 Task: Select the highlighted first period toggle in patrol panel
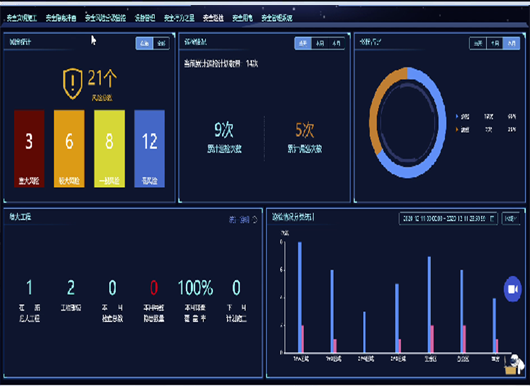pyautogui.click(x=303, y=43)
